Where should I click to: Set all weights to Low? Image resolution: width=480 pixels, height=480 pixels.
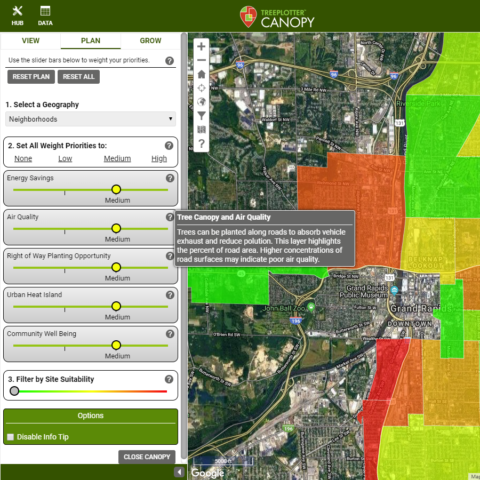coord(65,159)
